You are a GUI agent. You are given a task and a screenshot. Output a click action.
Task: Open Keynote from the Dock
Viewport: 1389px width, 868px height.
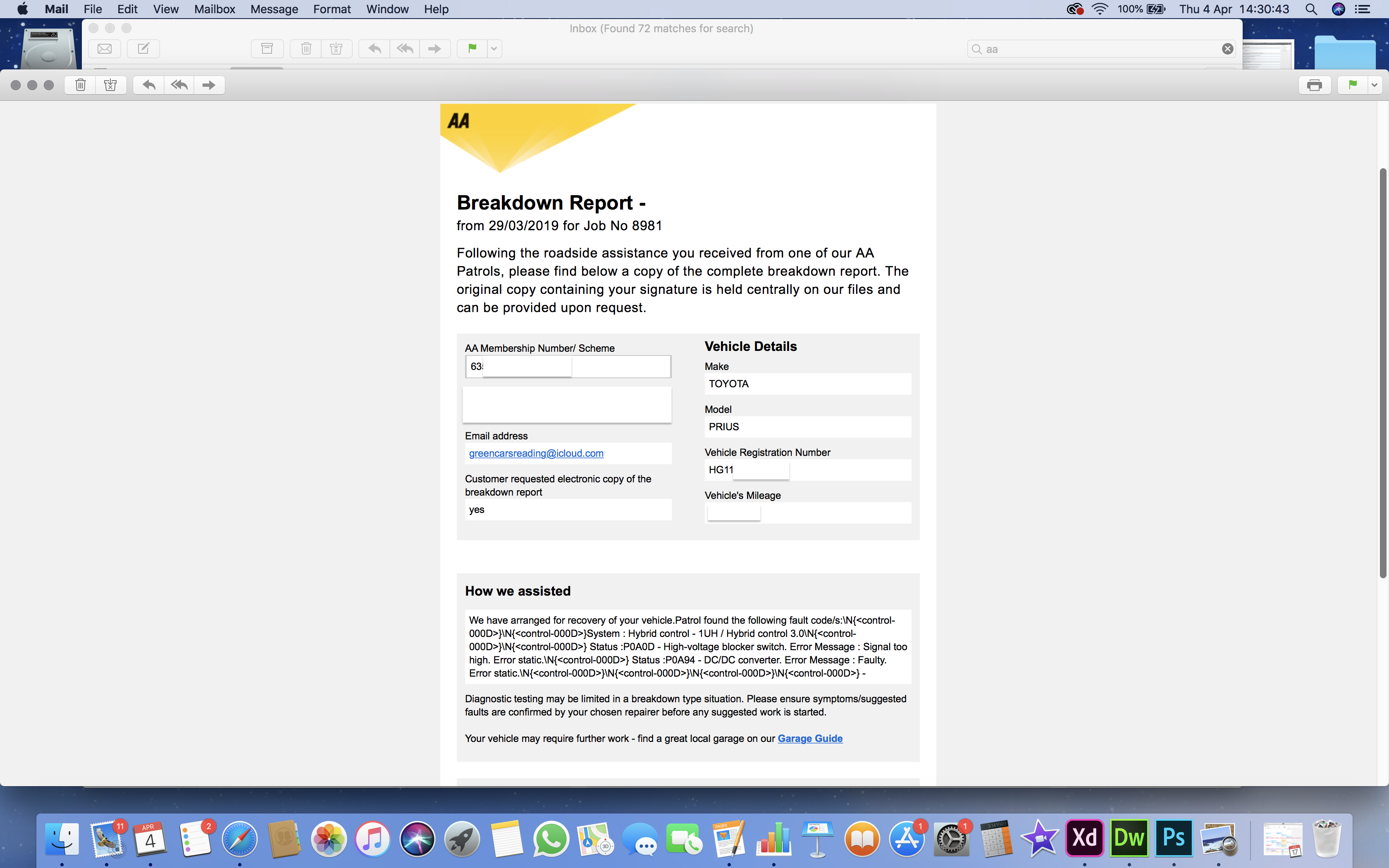pyautogui.click(x=817, y=839)
